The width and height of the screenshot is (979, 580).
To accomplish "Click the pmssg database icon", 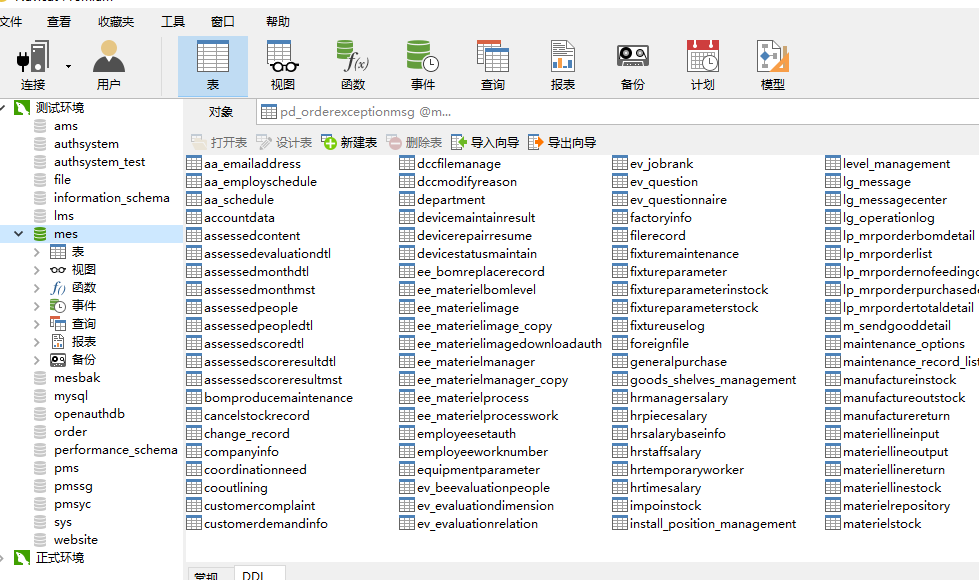I will pyautogui.click(x=40, y=486).
